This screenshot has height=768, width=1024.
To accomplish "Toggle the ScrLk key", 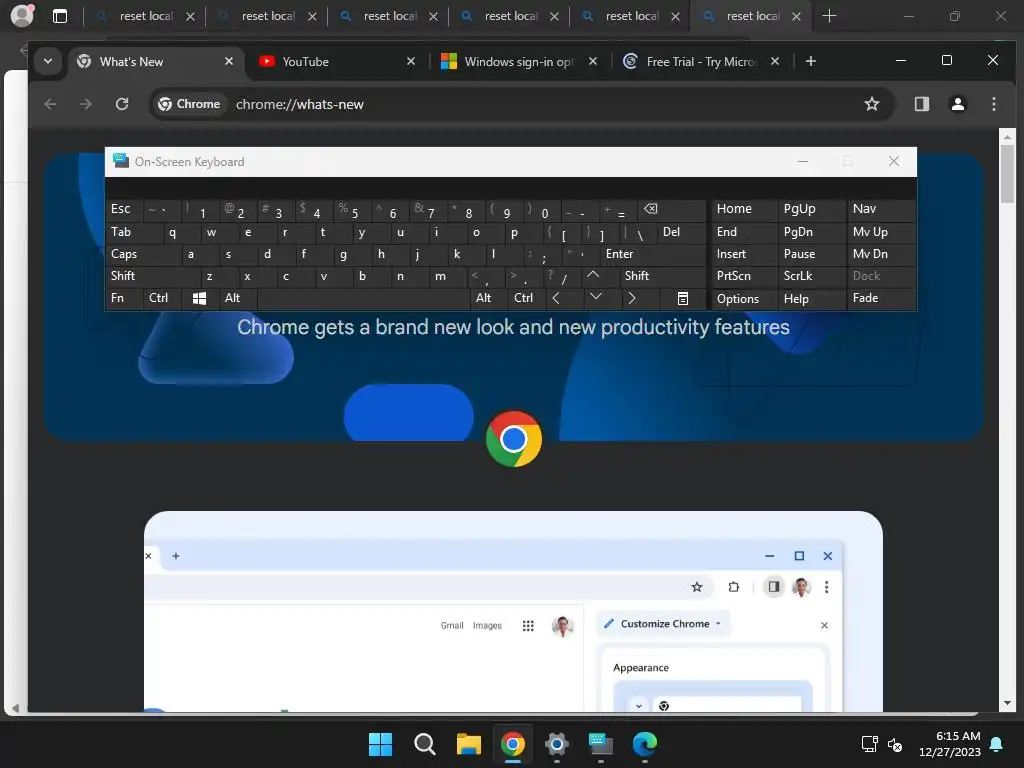I will click(811, 276).
